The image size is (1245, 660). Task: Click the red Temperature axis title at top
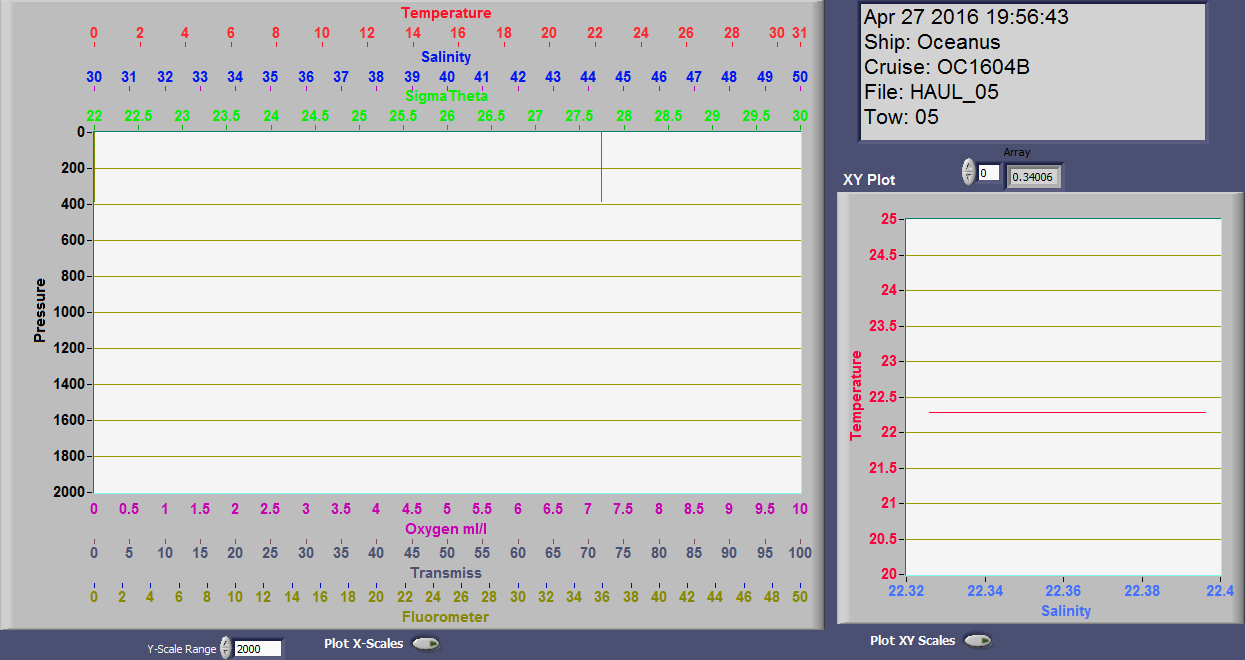(446, 13)
